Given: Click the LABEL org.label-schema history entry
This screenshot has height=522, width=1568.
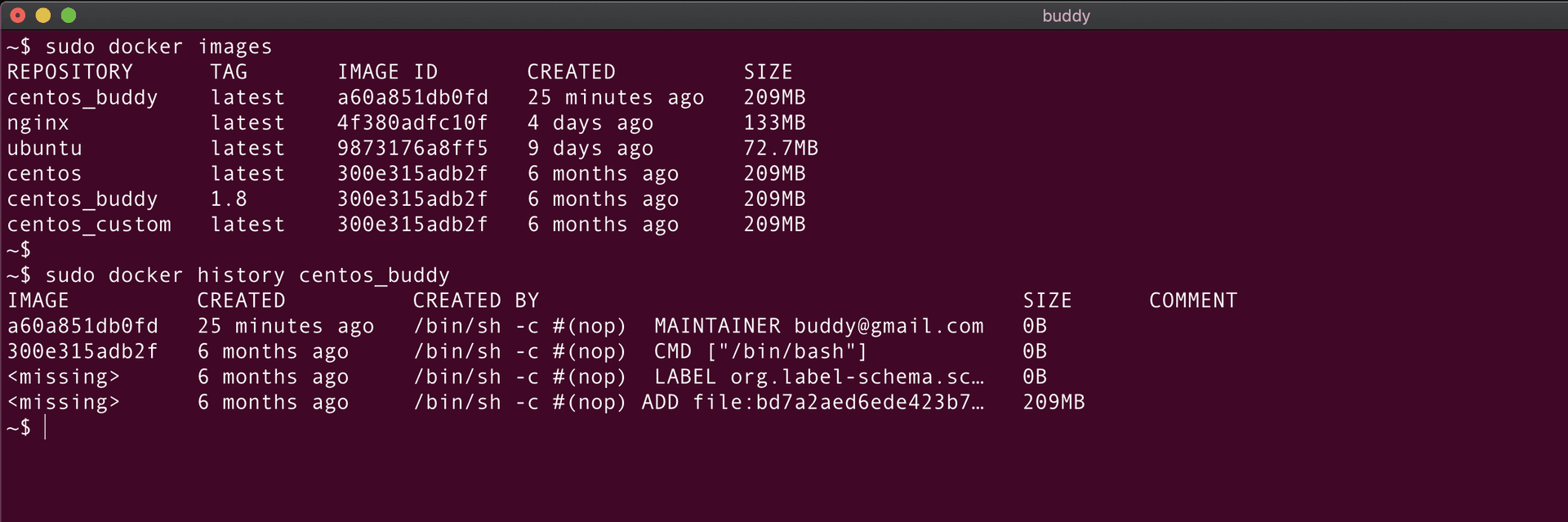Looking at the screenshot, I should (818, 377).
